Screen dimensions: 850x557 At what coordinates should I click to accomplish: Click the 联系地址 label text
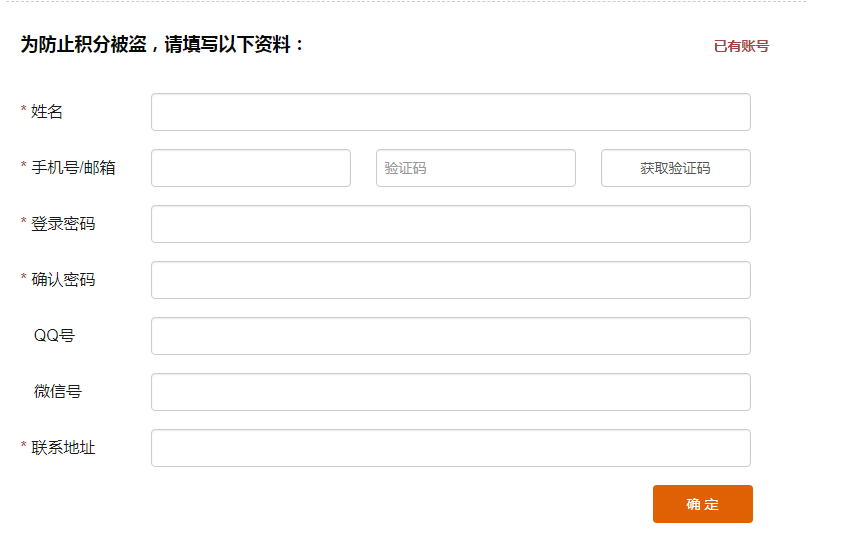tap(63, 448)
